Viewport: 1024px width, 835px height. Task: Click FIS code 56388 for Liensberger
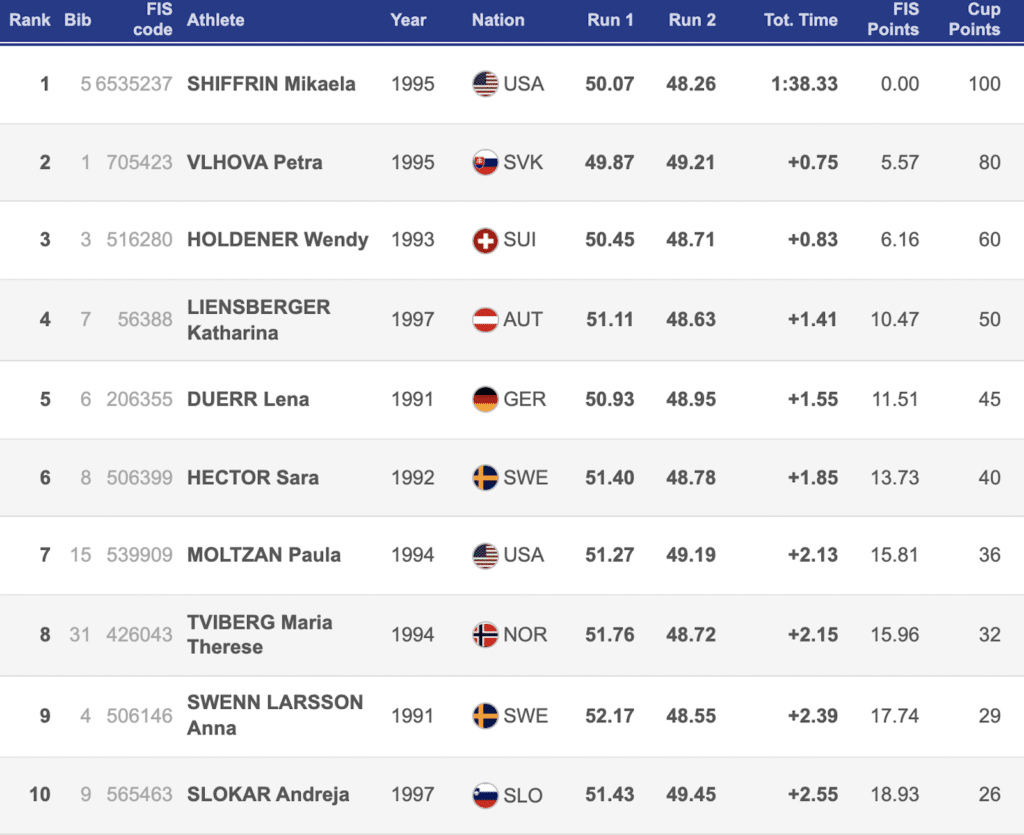[144, 320]
